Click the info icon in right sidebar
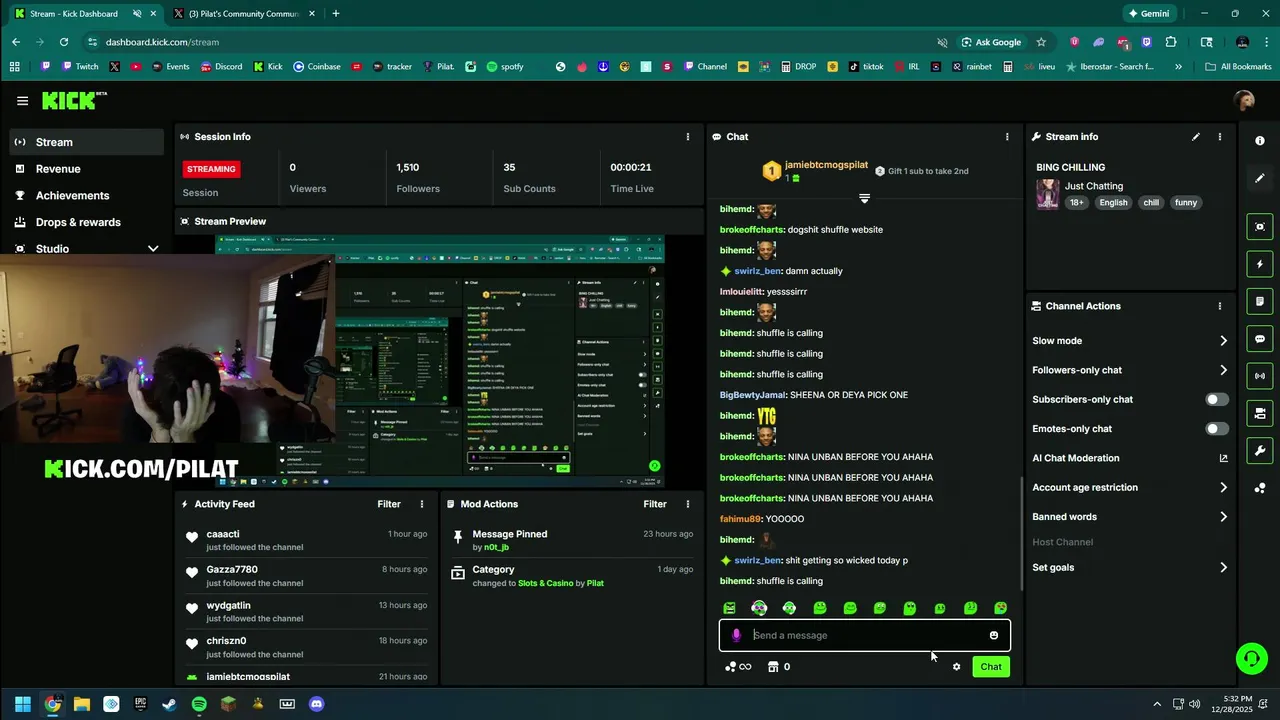 coord(1259,141)
